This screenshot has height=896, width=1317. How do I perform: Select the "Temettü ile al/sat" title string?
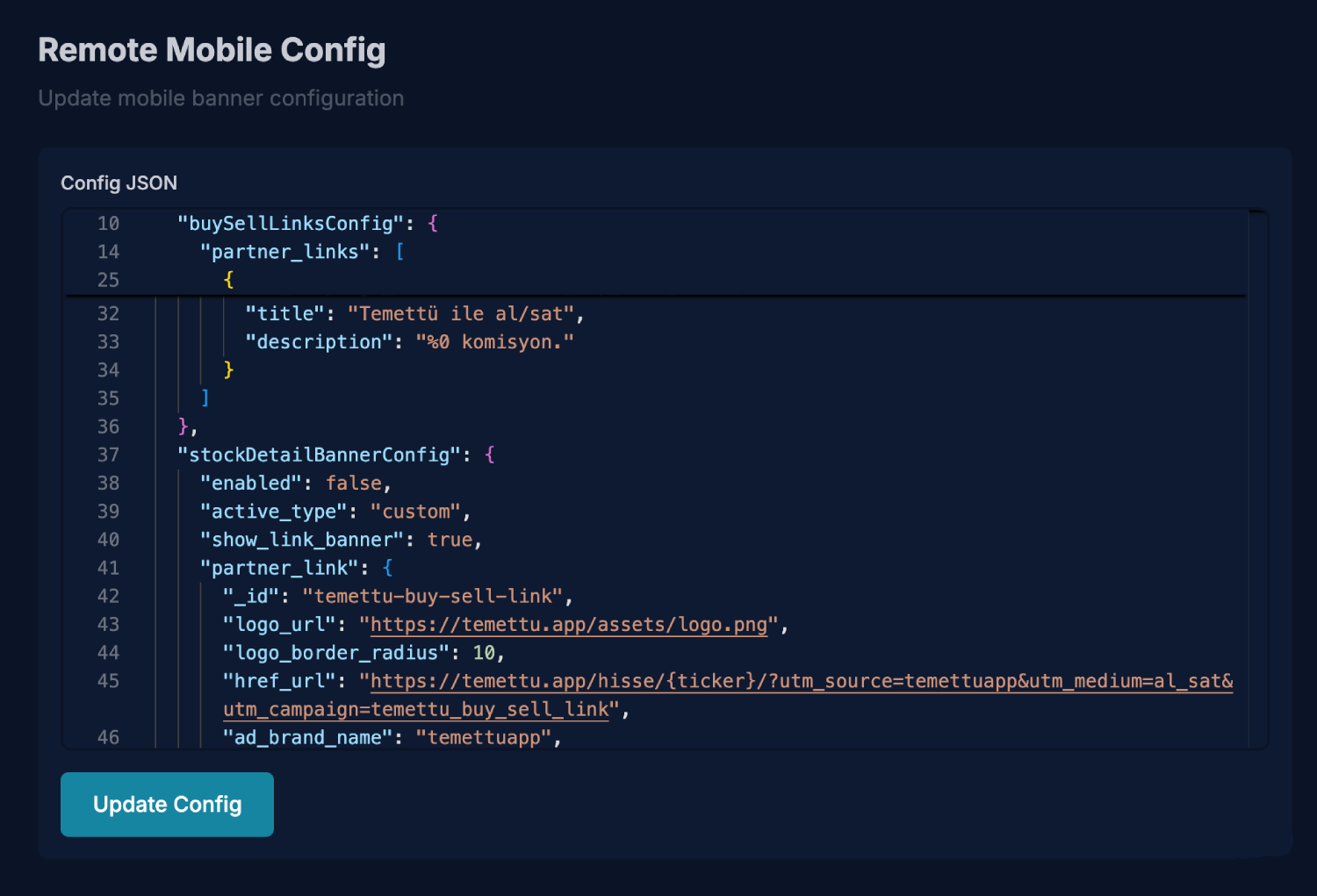(x=463, y=313)
